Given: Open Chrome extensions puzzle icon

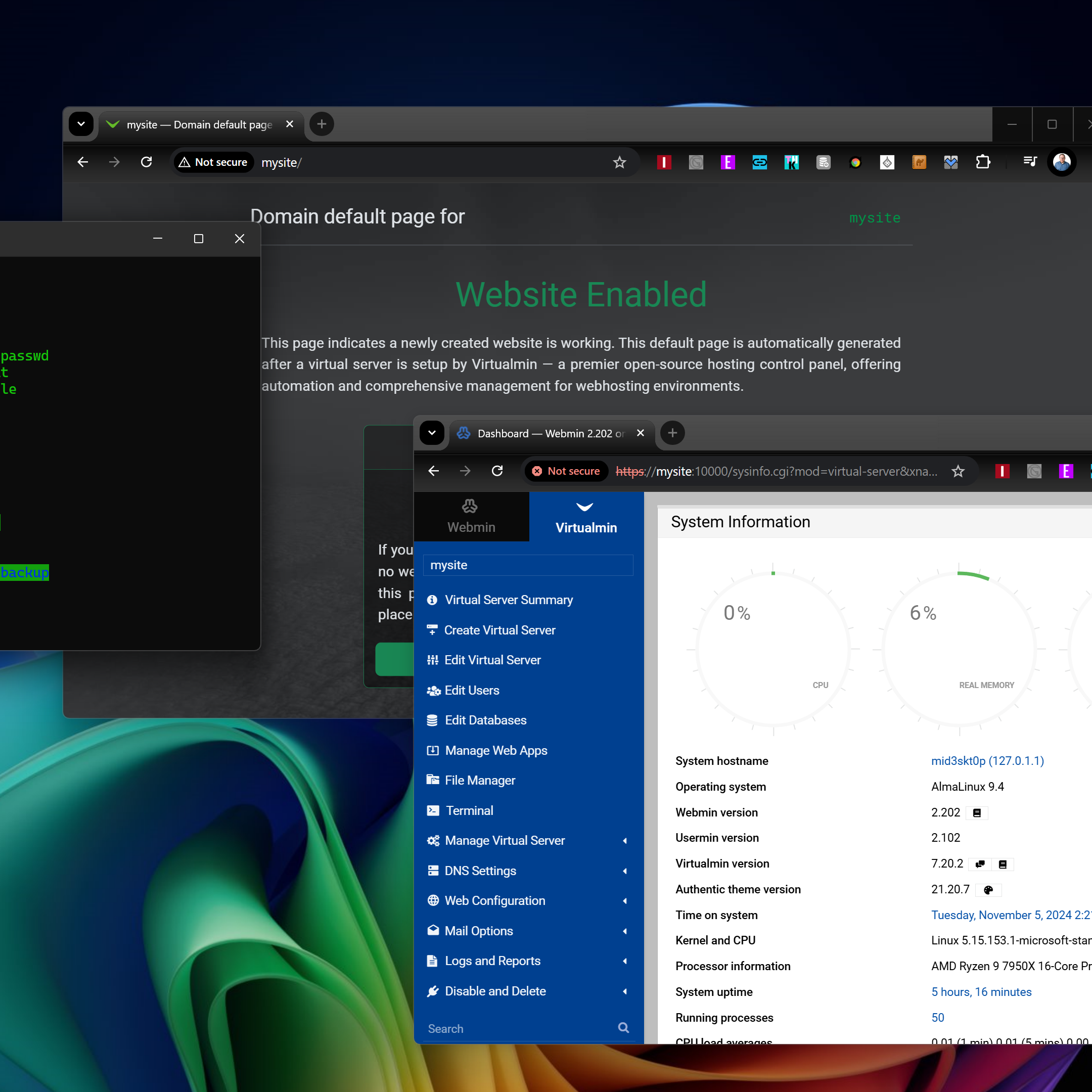Looking at the screenshot, I should click(x=983, y=163).
